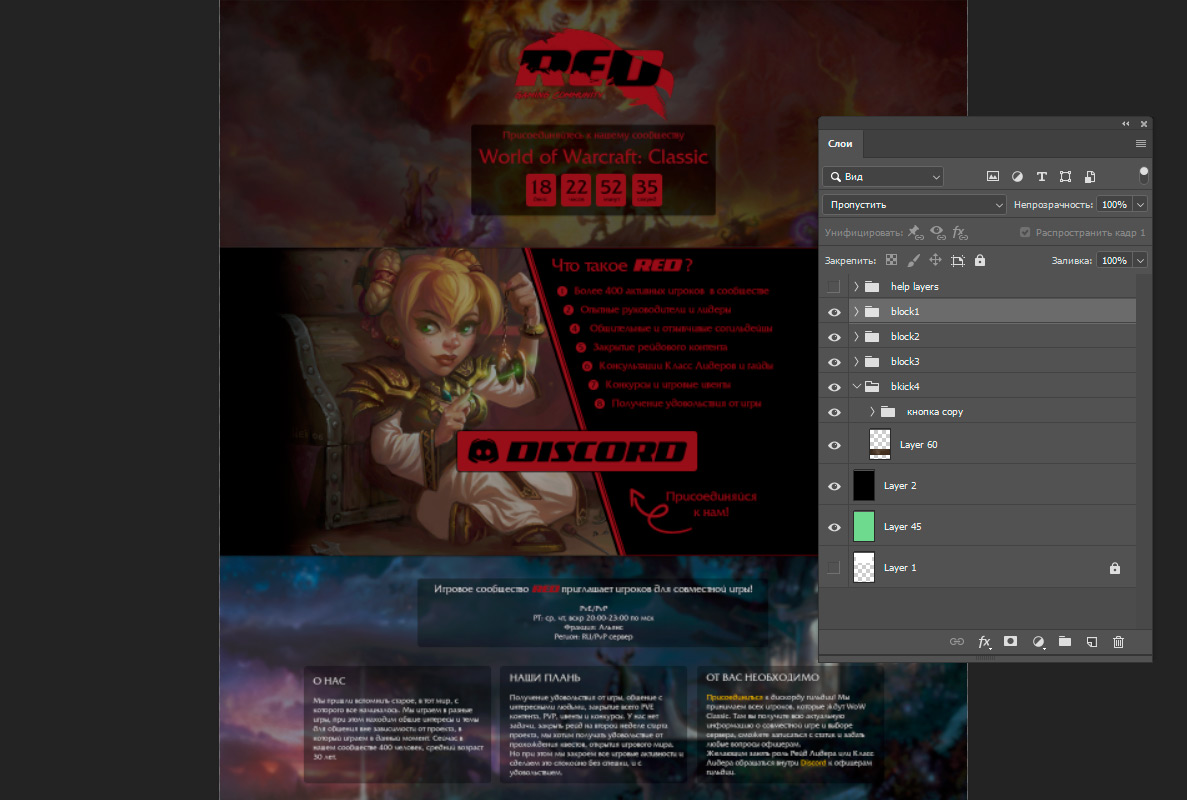Click the unify layer style icon

(x=960, y=232)
